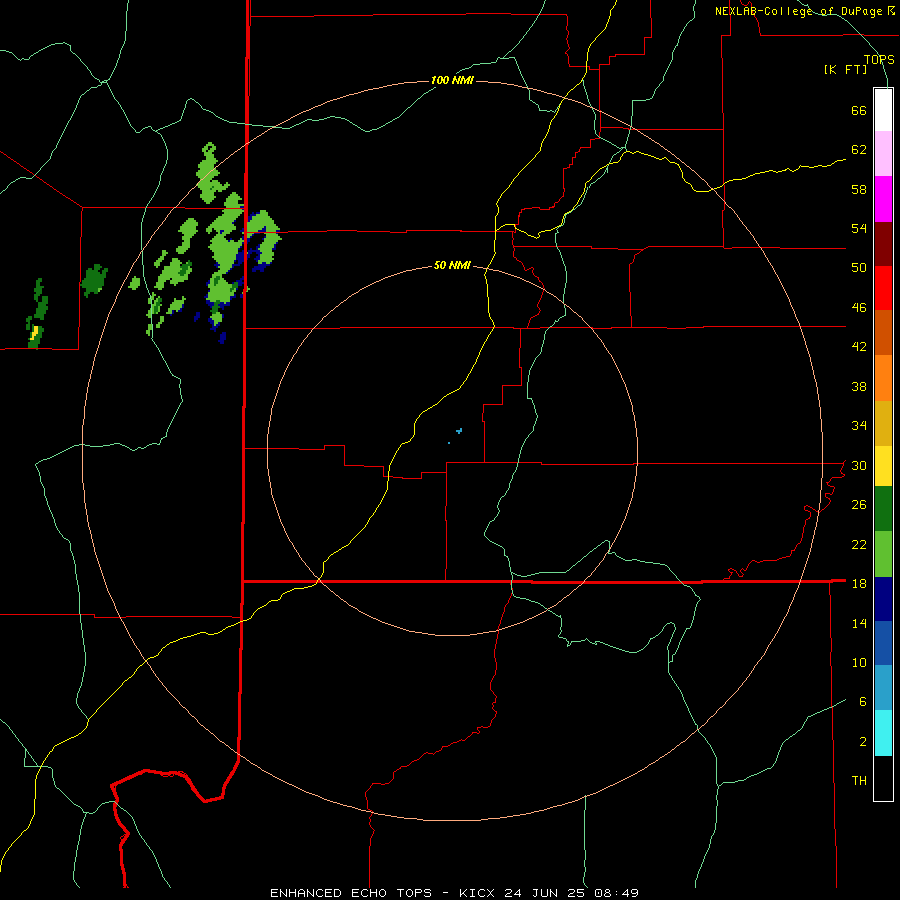Click the legend value '66'

(x=859, y=110)
